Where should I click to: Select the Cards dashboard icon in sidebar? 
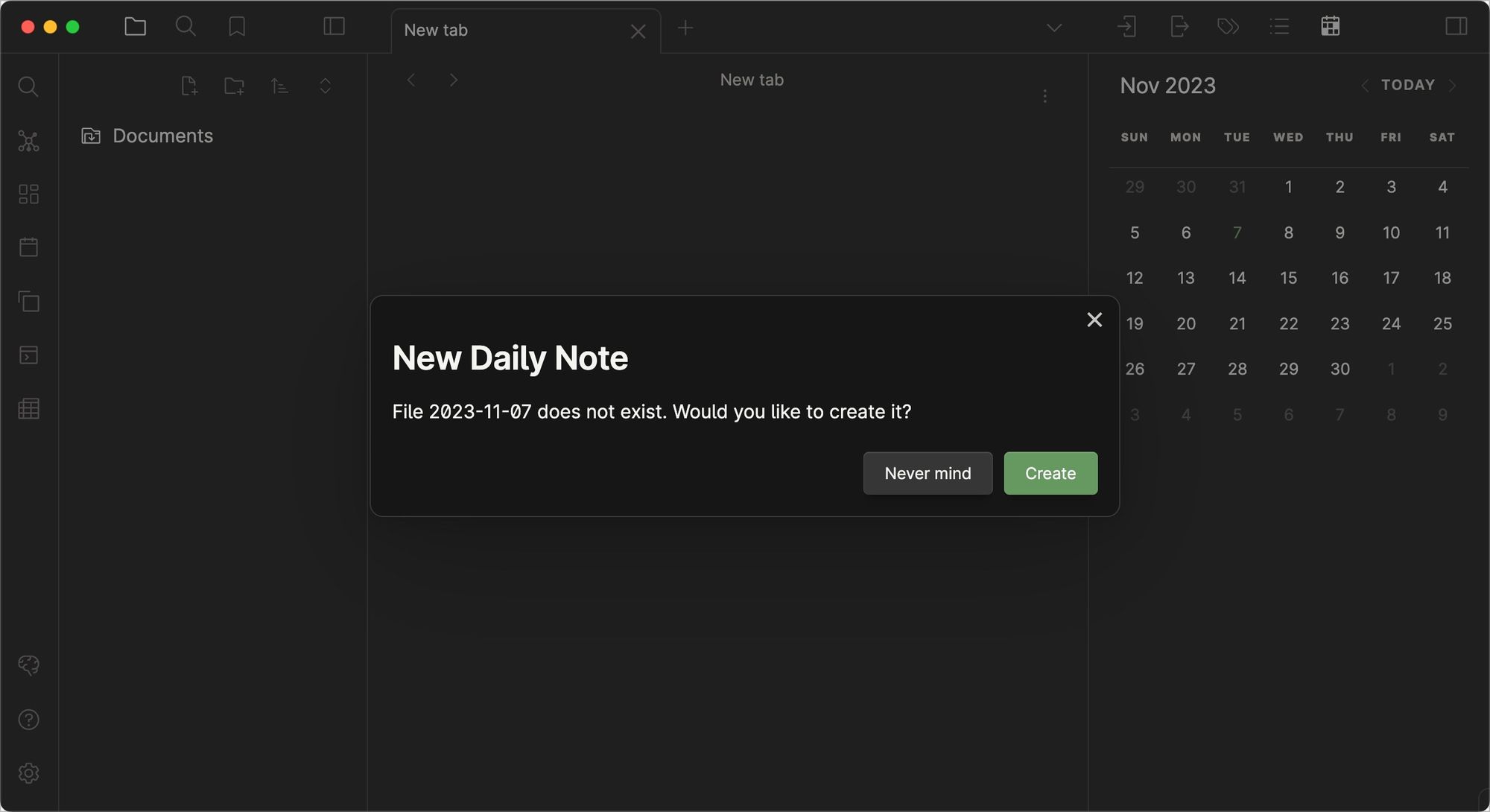point(28,194)
